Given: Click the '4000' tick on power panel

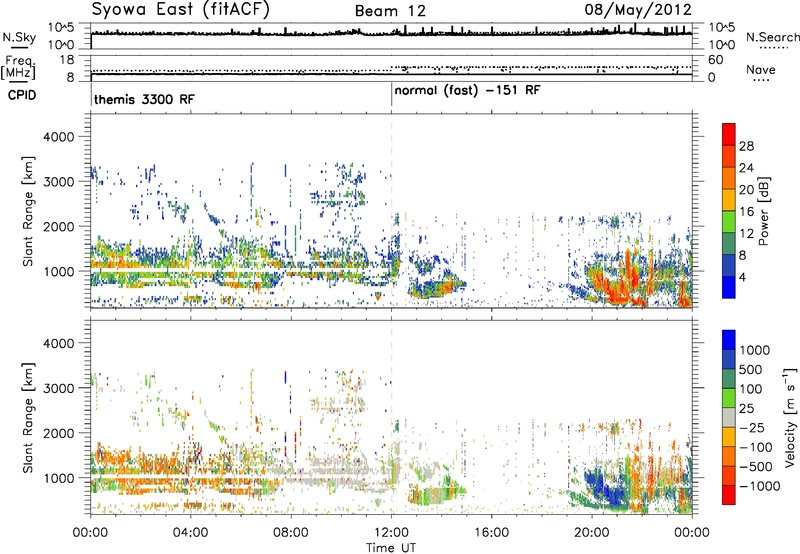Looking at the screenshot, I should tap(58, 137).
